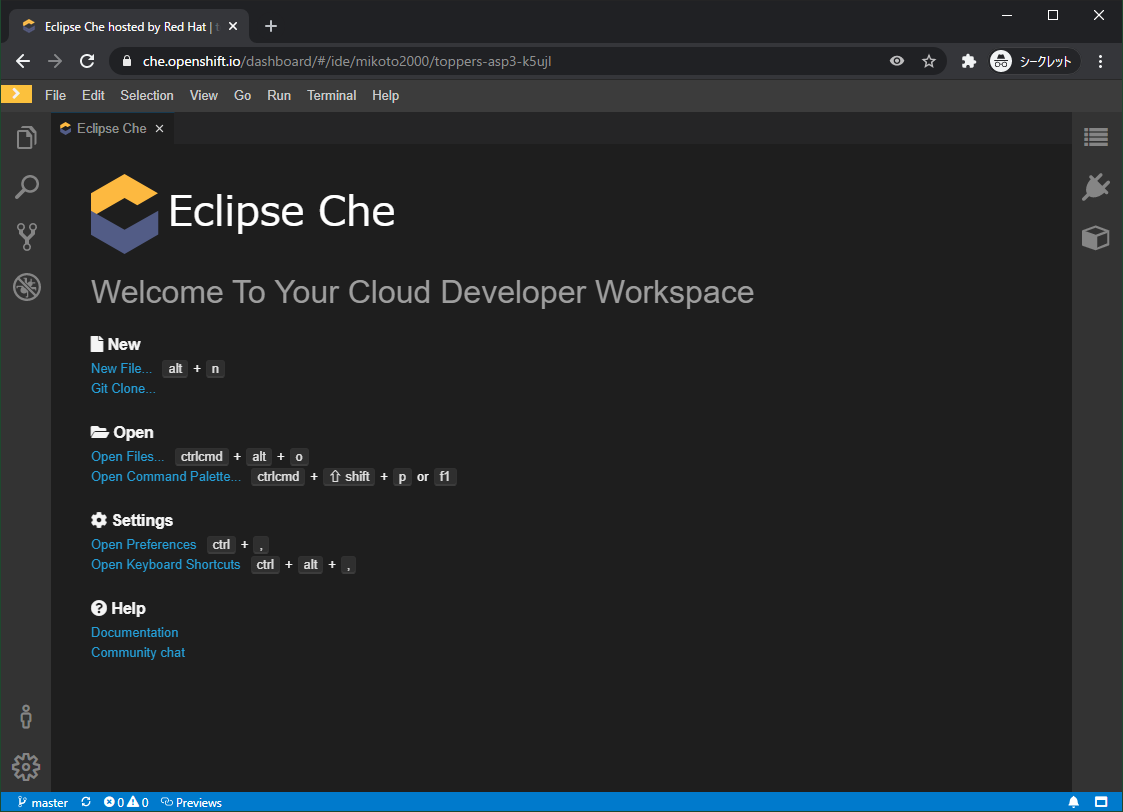This screenshot has height=812, width=1123.
Task: Open the Edit menu
Action: point(93,95)
